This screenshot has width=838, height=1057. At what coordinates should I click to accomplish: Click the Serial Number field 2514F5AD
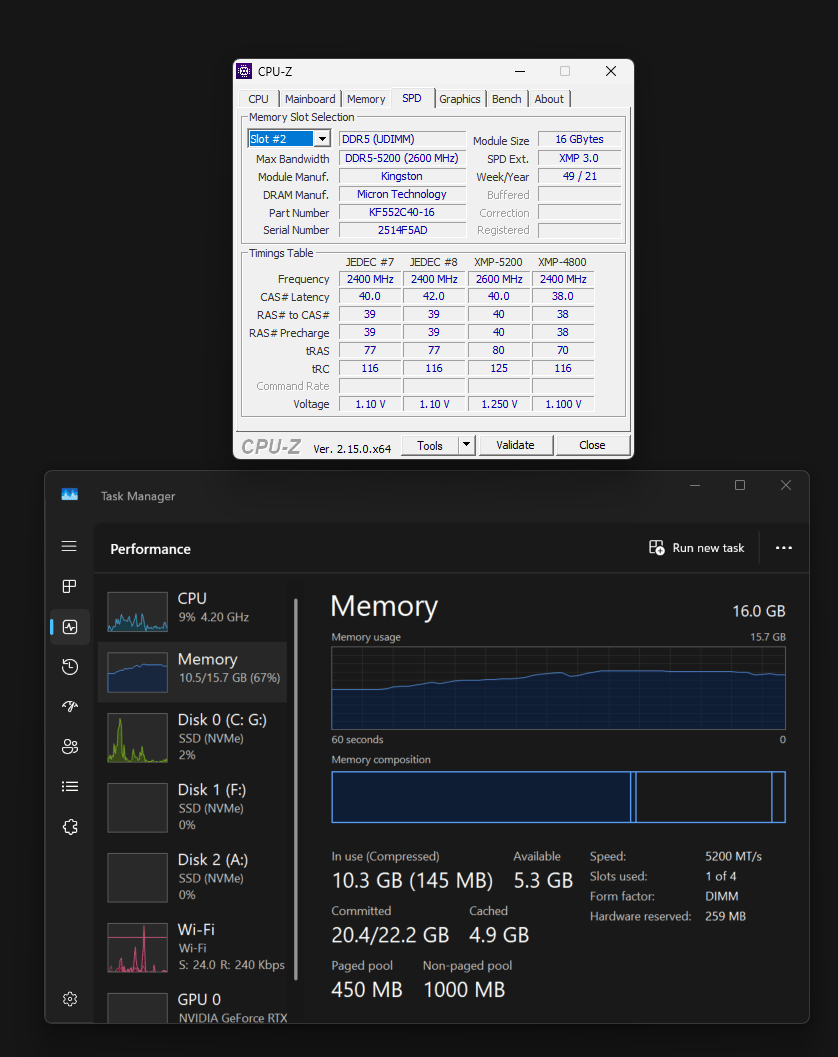[402, 230]
